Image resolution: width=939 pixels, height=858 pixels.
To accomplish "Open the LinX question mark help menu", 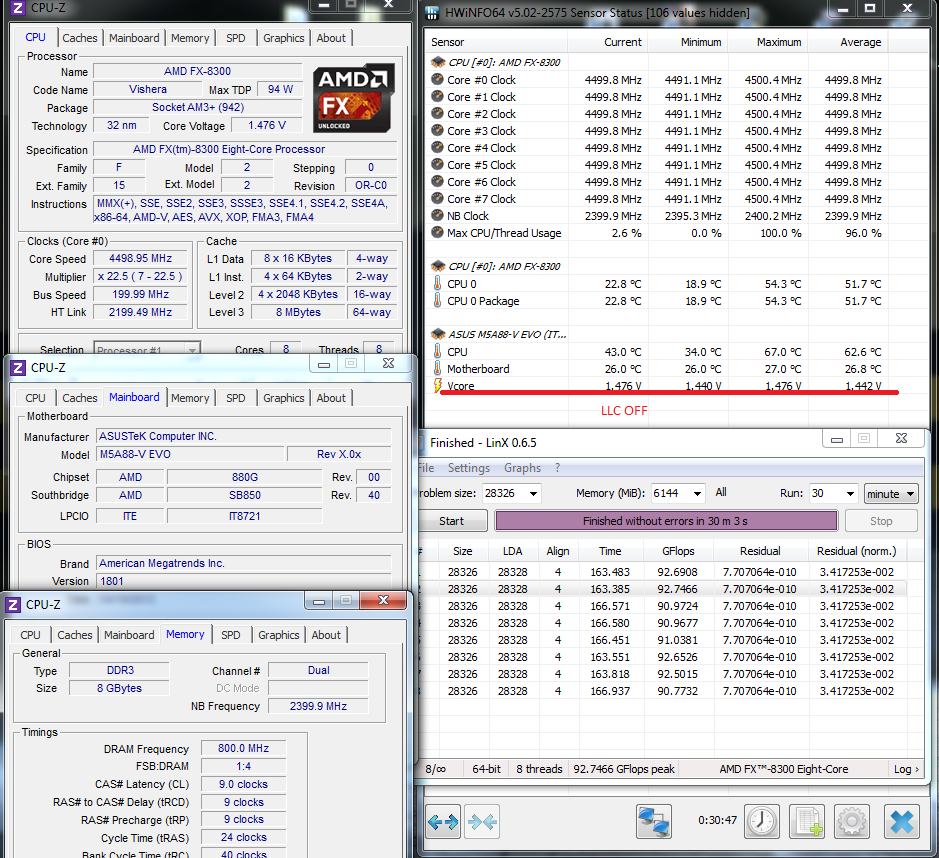I will pos(558,468).
